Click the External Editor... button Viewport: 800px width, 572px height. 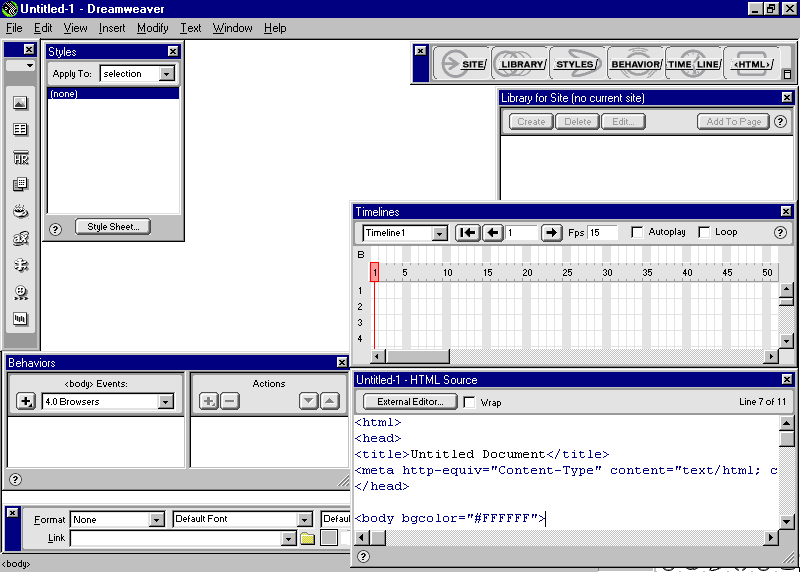(x=410, y=402)
